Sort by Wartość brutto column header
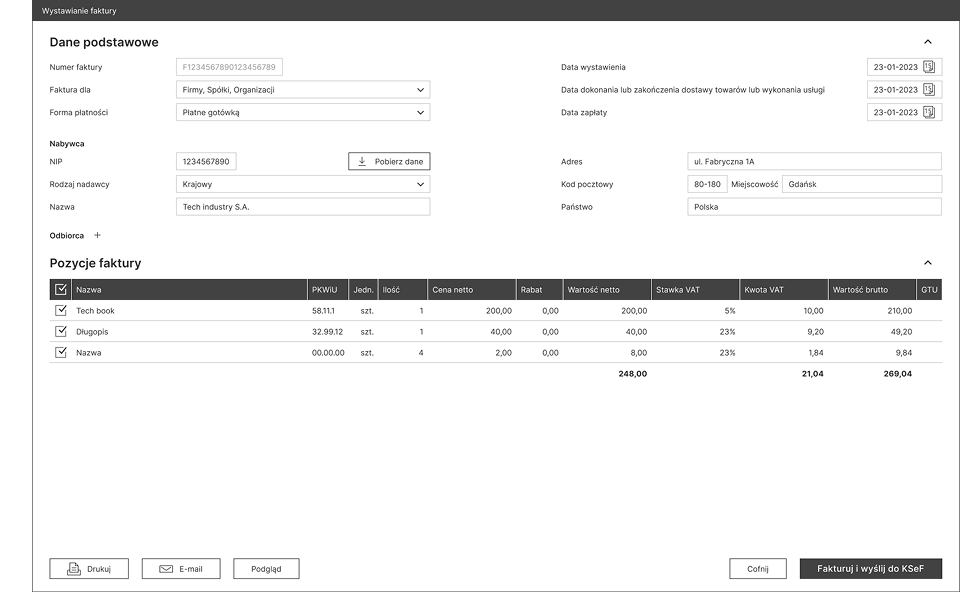960x593 pixels. (x=860, y=290)
